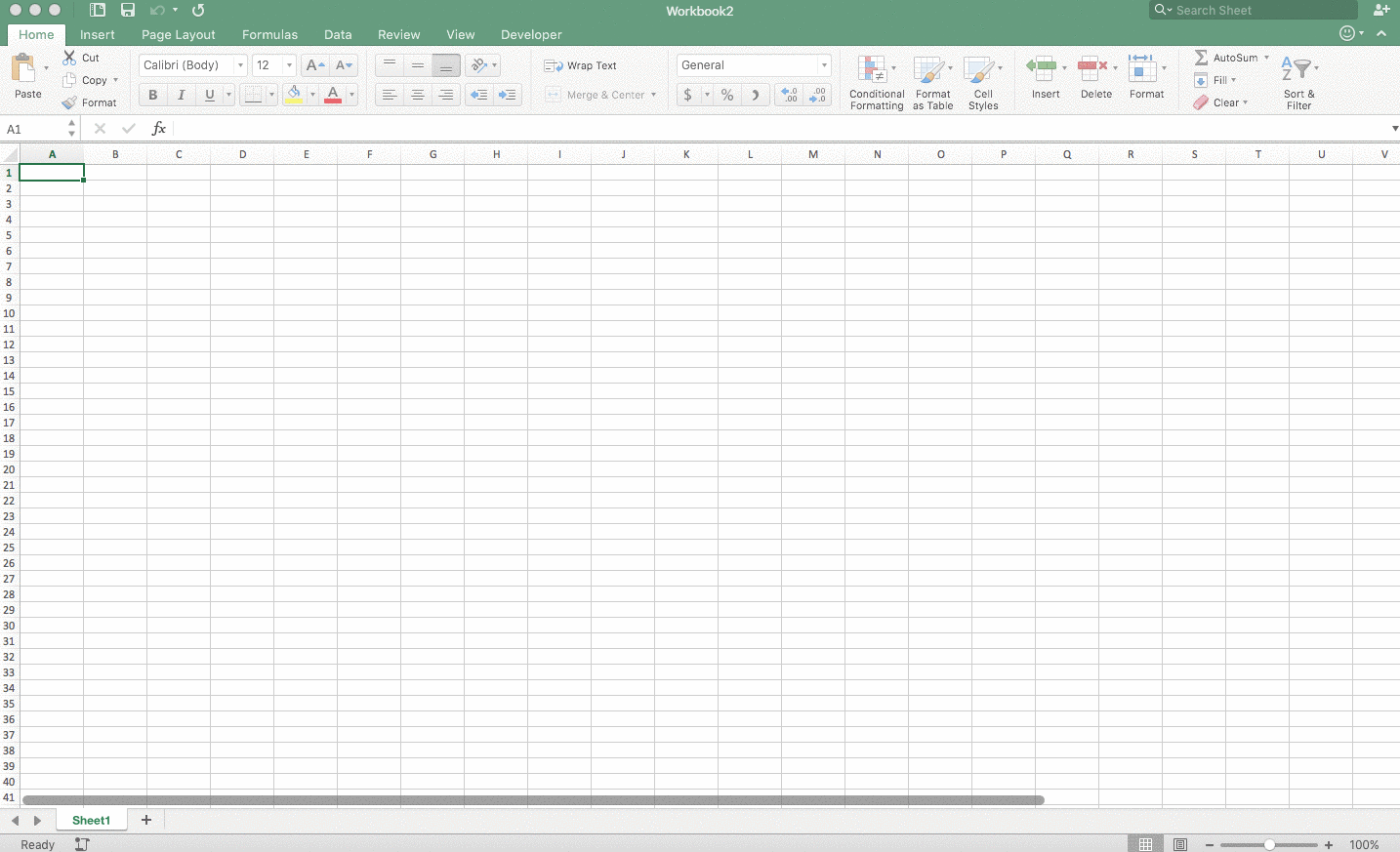Click the Insert Function fx icon
This screenshot has width=1400, height=852.
(x=159, y=129)
